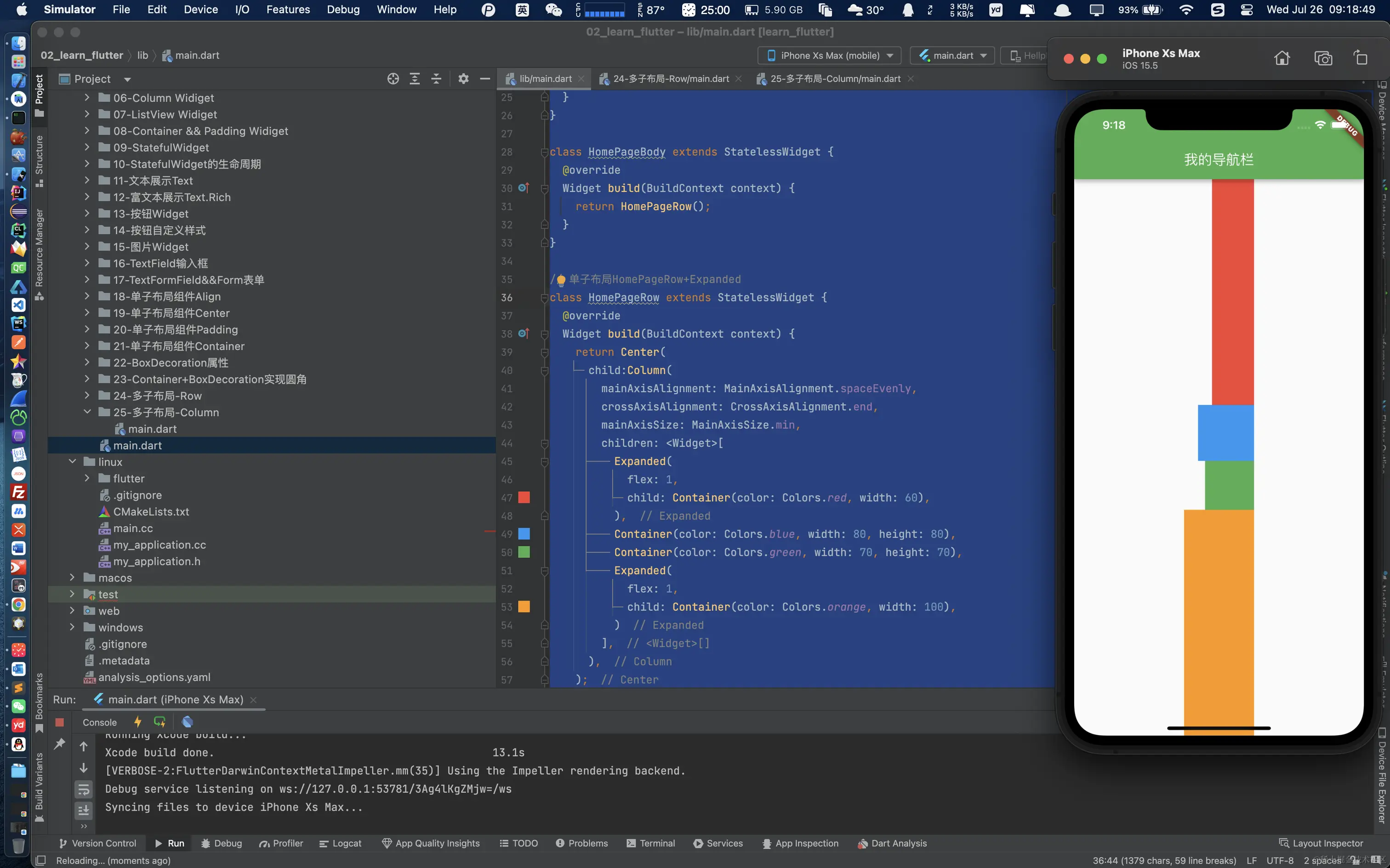Take Simulator screenshot with camera icon

point(1323,58)
